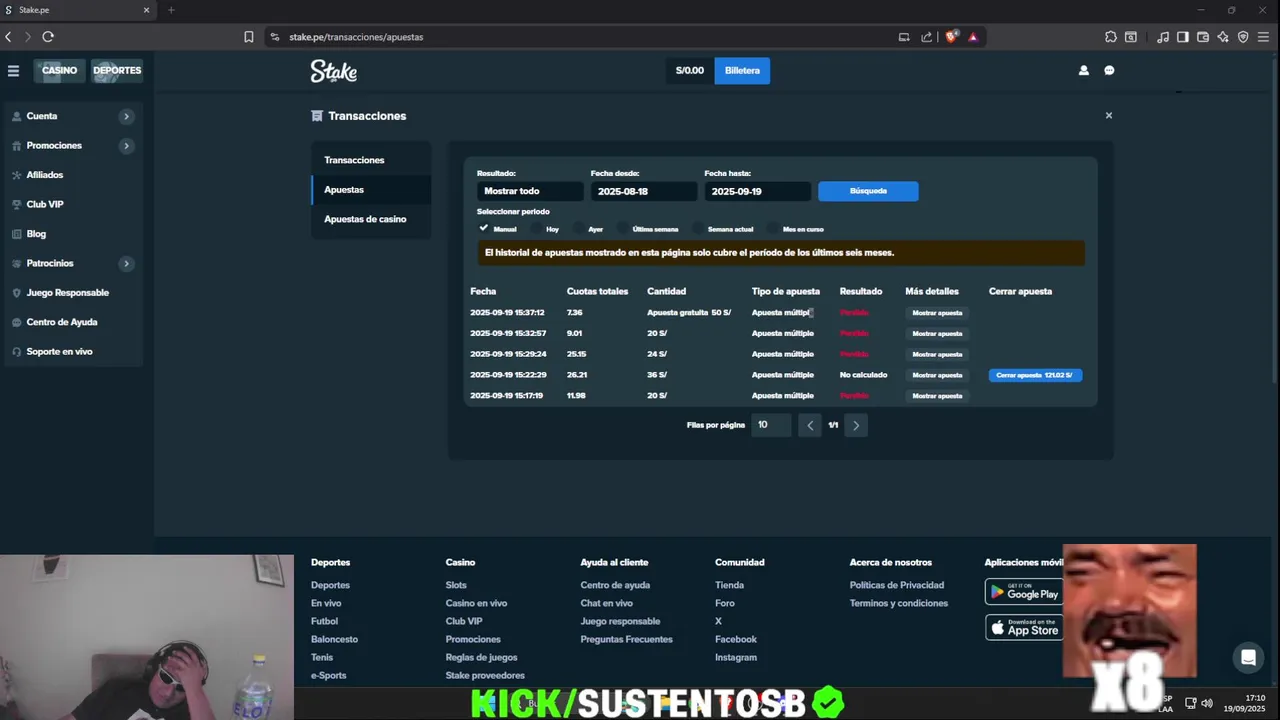Show bet details for 15:37:12 row
The image size is (1280, 720).
tap(937, 313)
